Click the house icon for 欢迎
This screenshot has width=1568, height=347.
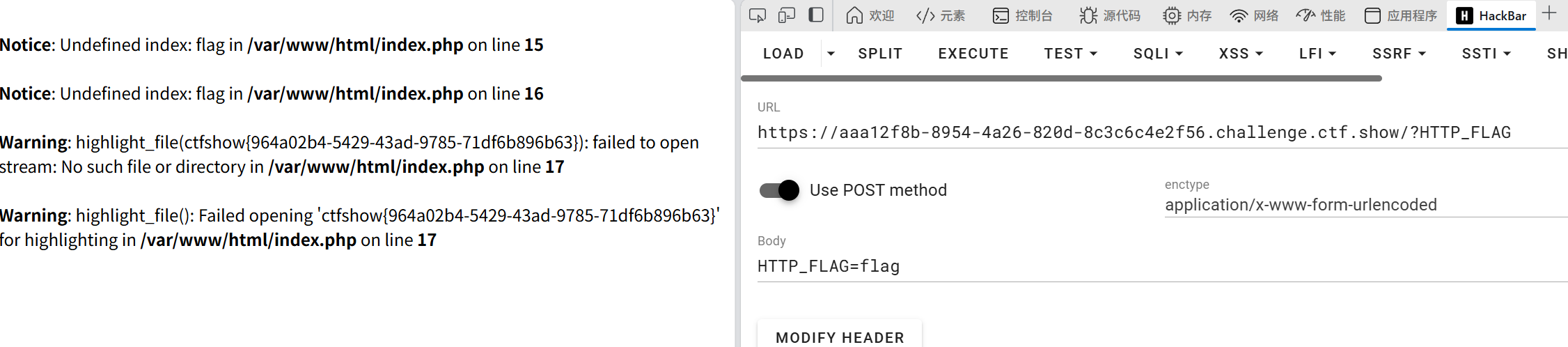click(x=854, y=15)
